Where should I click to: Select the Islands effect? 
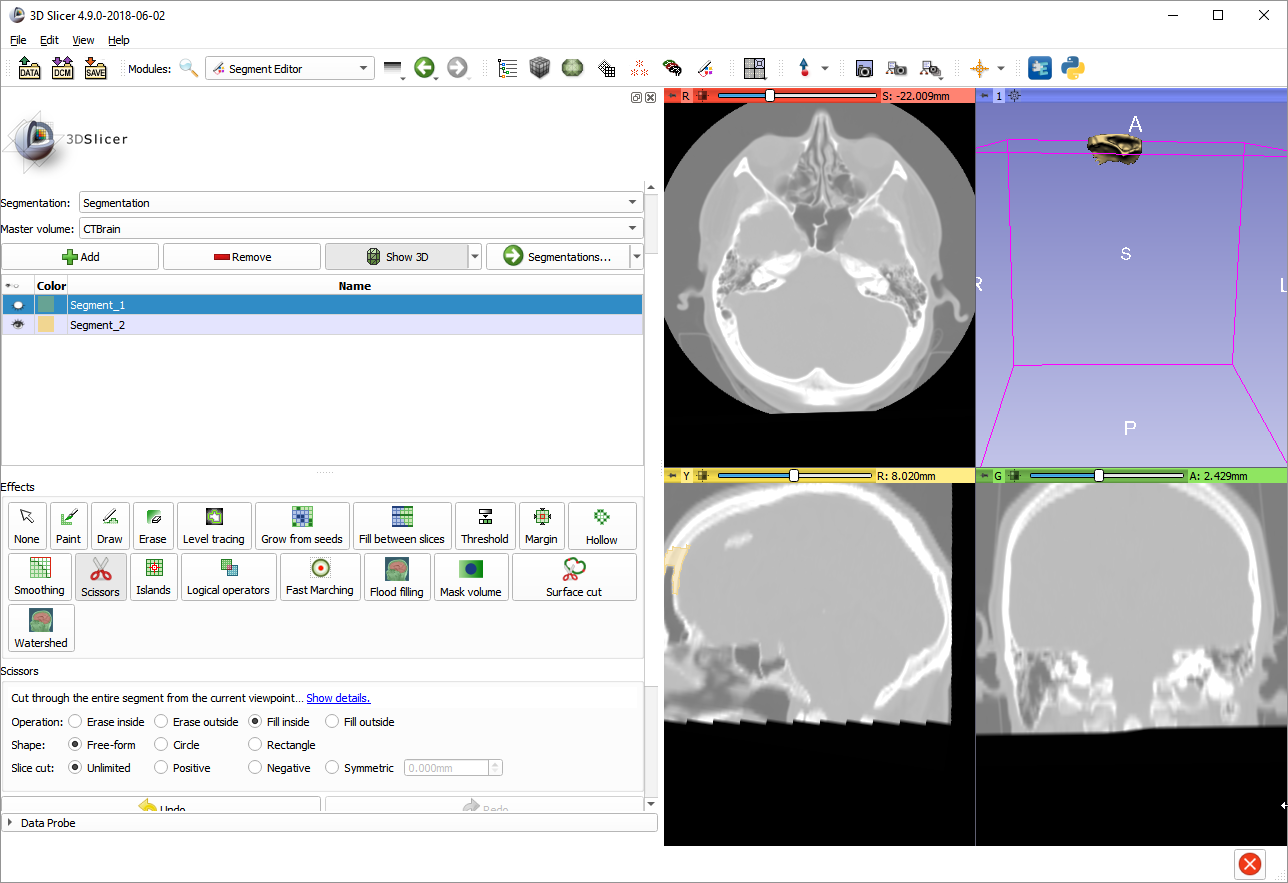pos(154,577)
